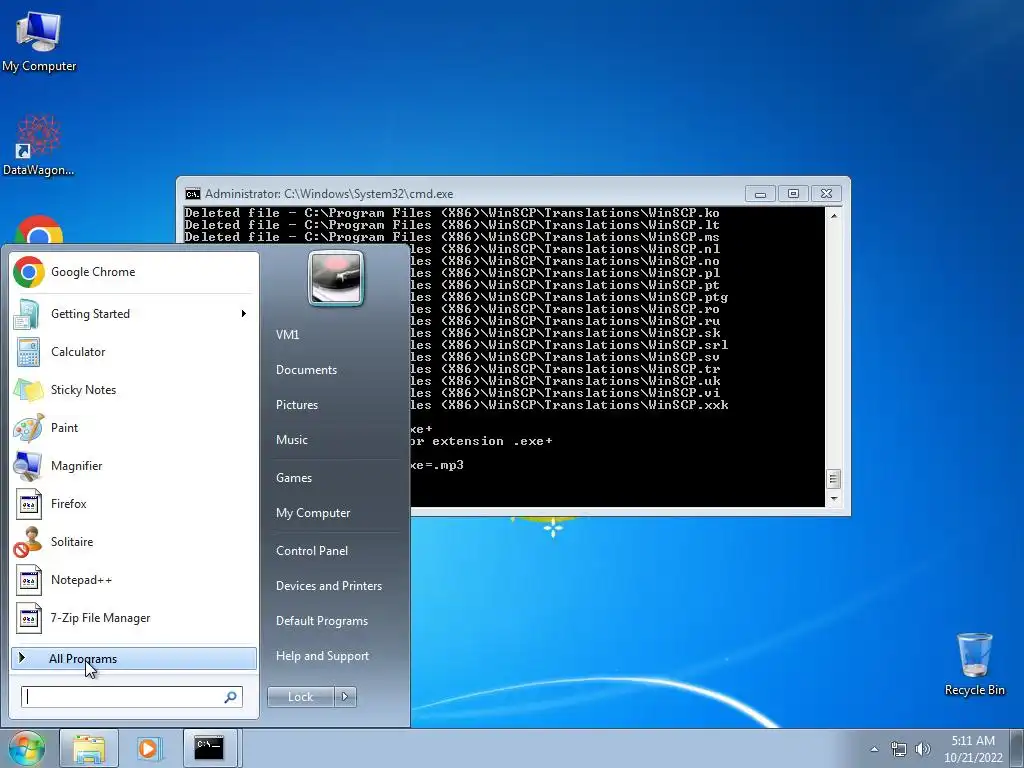This screenshot has height=768, width=1024.
Task: Select the Recycle Bin desktop icon
Action: pos(974,664)
